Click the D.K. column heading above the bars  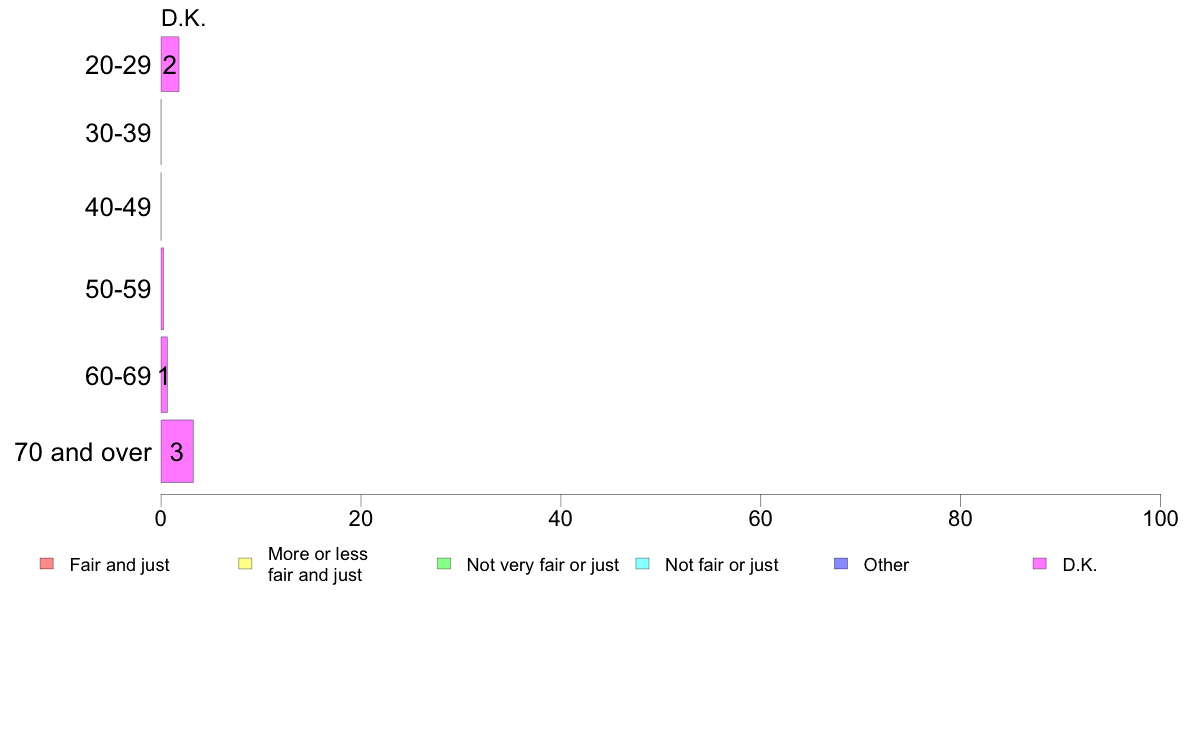pos(183,18)
